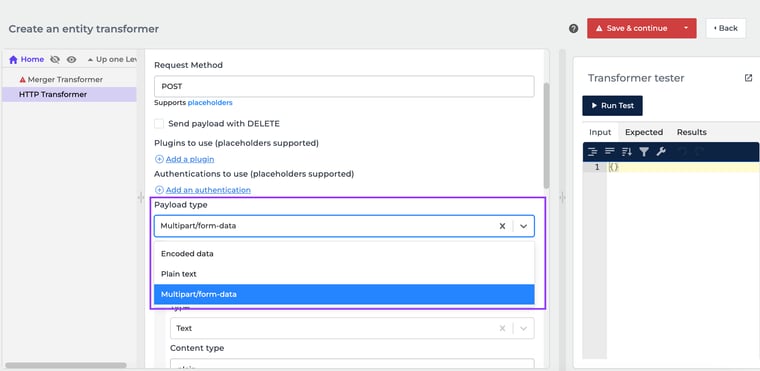This screenshot has width=760, height=371.
Task: Click Run Test button
Action: [x=613, y=106]
